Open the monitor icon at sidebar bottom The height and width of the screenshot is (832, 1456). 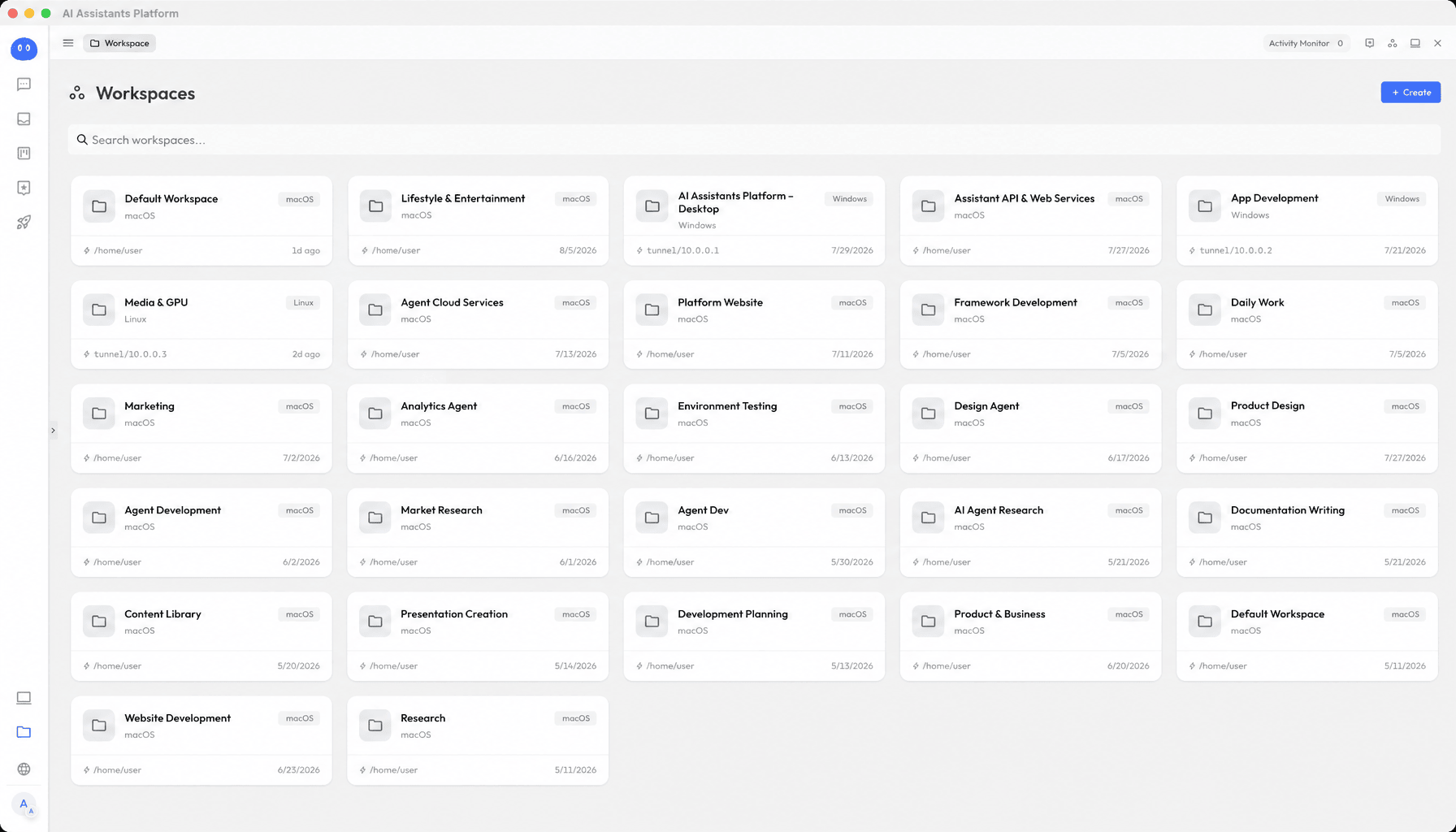(x=24, y=698)
